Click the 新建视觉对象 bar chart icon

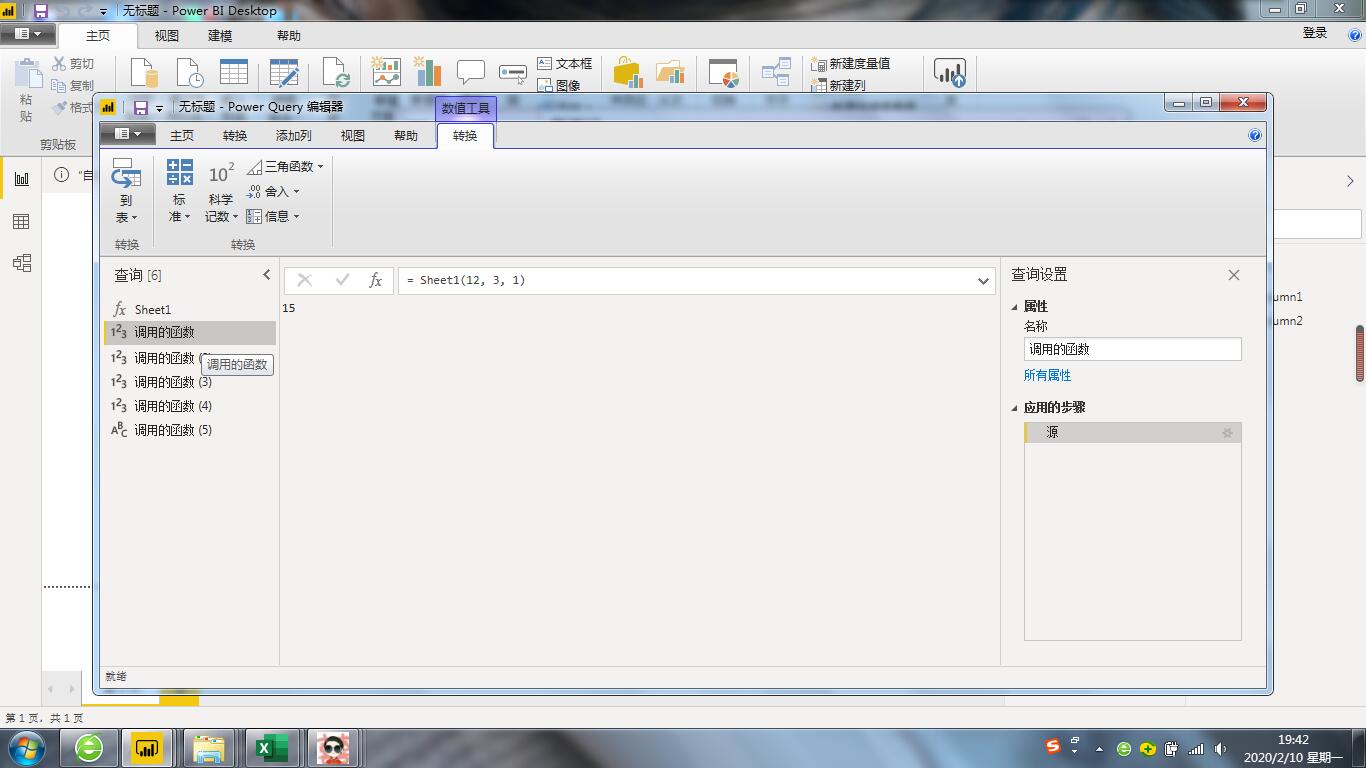(428, 72)
